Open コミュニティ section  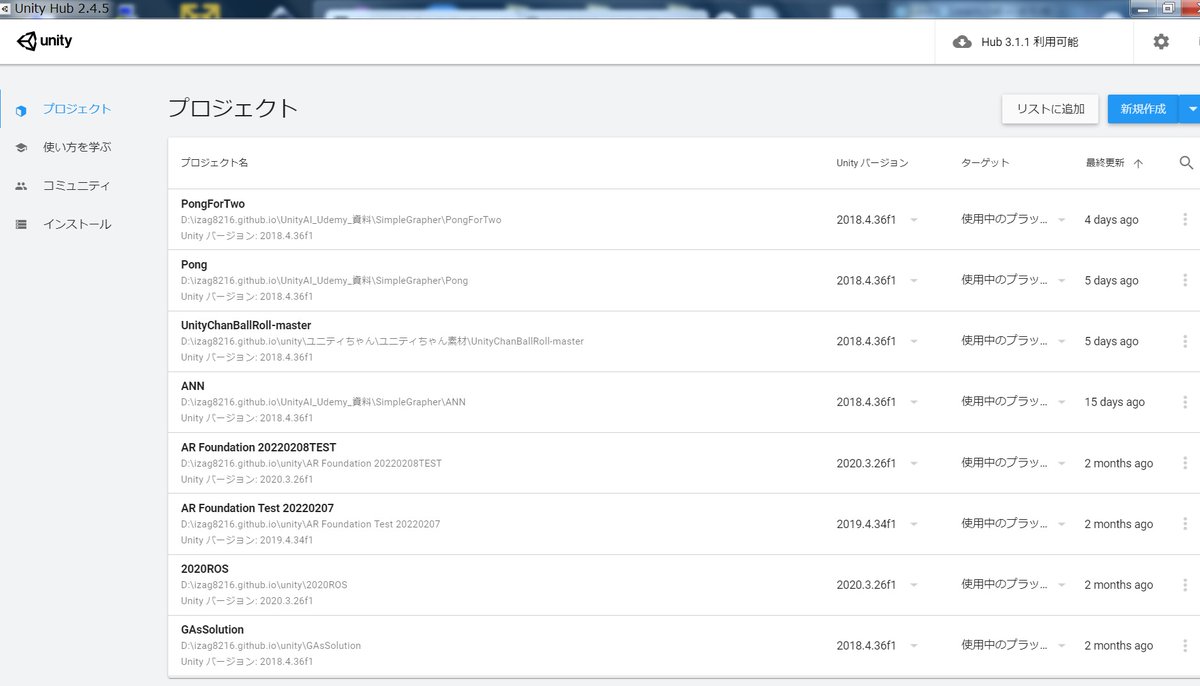tap(76, 186)
